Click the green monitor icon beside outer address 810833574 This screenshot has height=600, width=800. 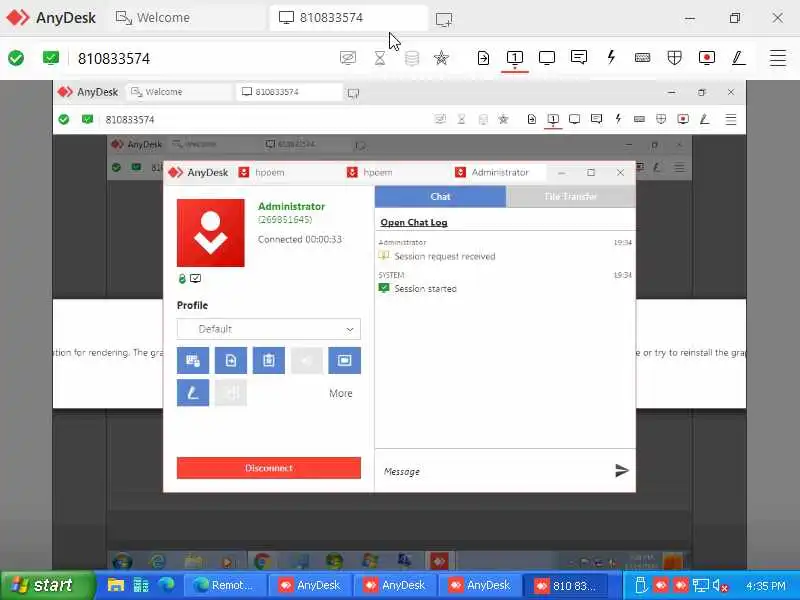(x=51, y=58)
